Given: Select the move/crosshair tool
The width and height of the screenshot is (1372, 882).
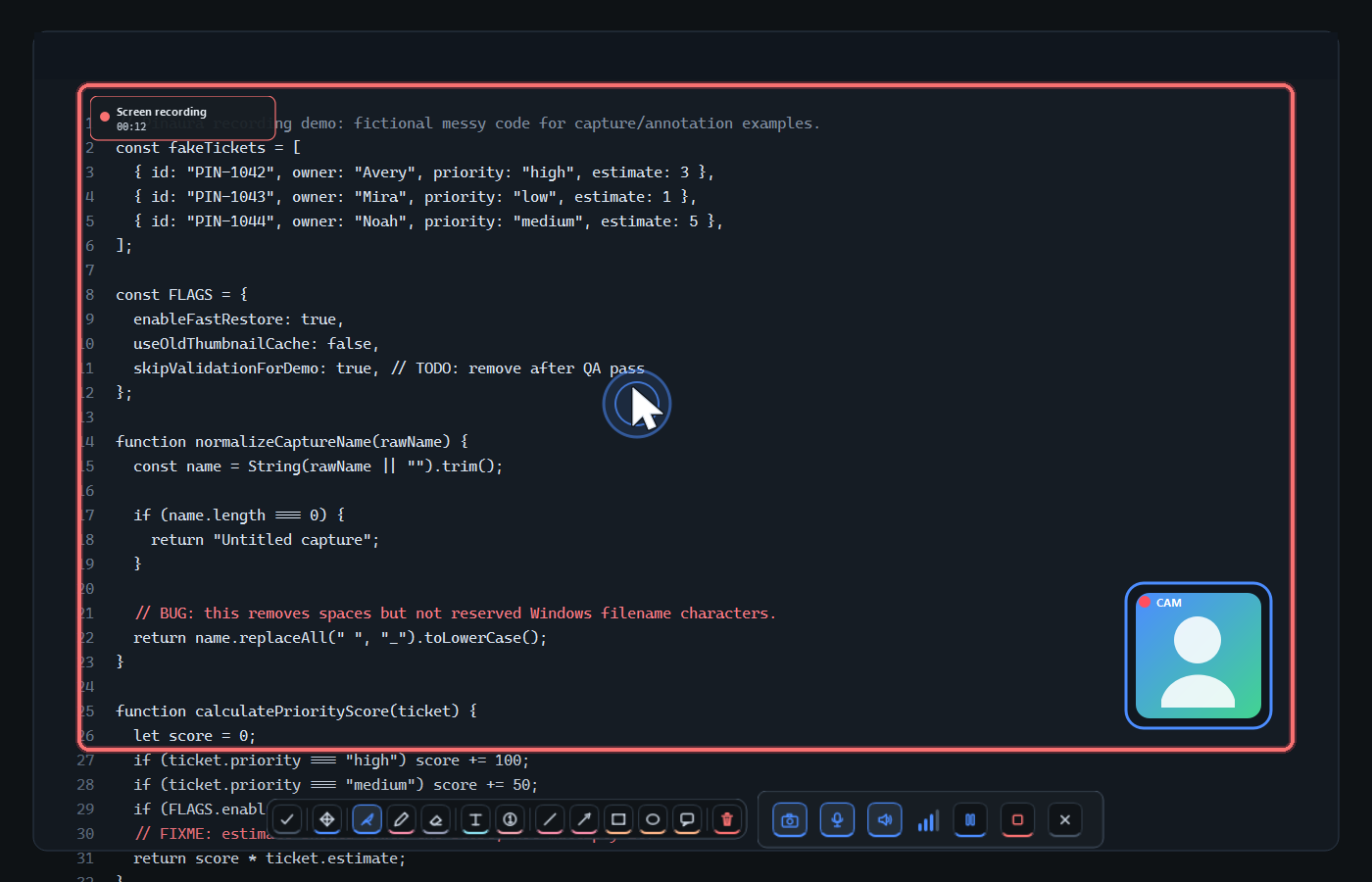Looking at the screenshot, I should [327, 819].
